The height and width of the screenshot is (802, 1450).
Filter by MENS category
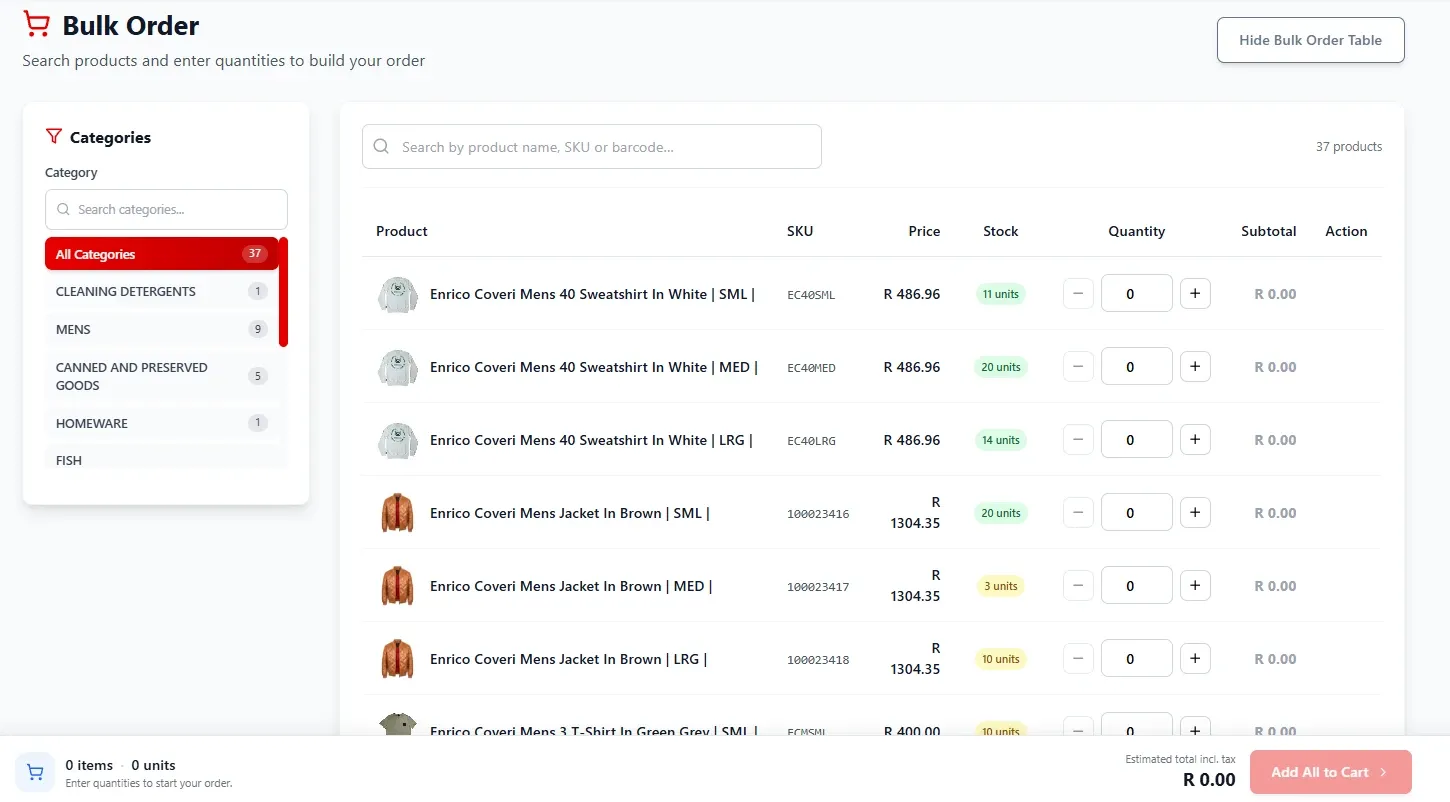[162, 329]
